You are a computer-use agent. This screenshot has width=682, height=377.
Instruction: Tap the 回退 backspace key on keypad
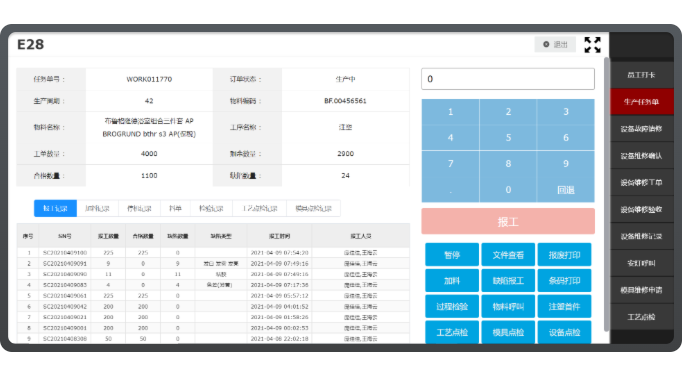coord(565,190)
